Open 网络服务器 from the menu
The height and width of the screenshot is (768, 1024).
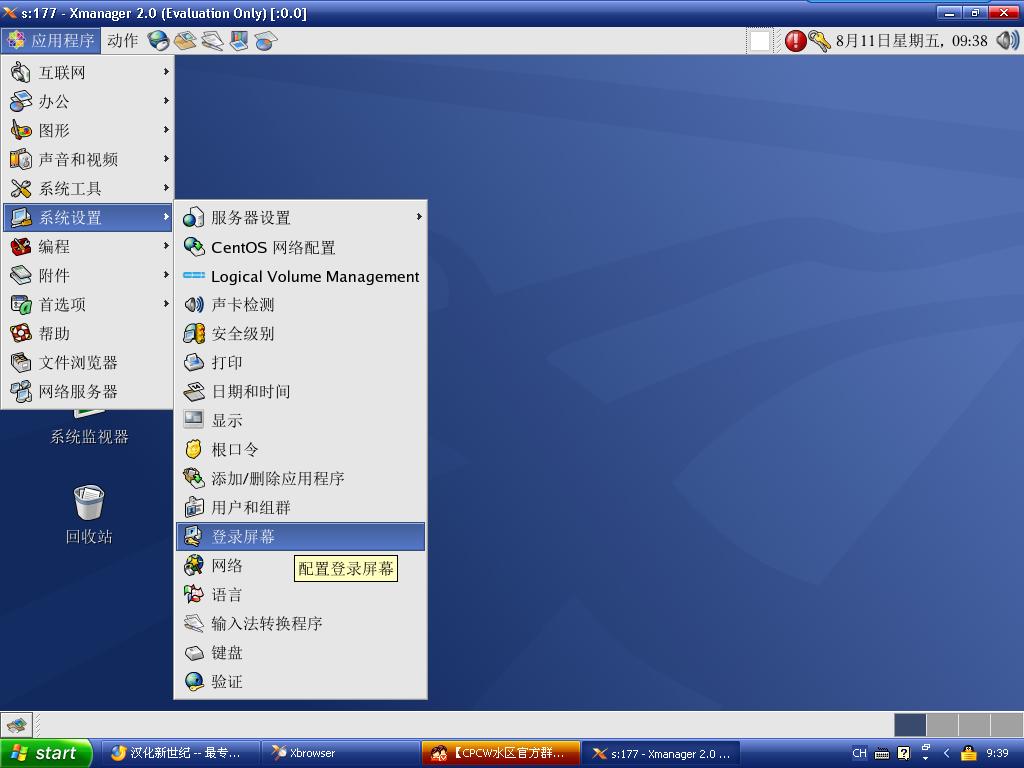[88, 391]
